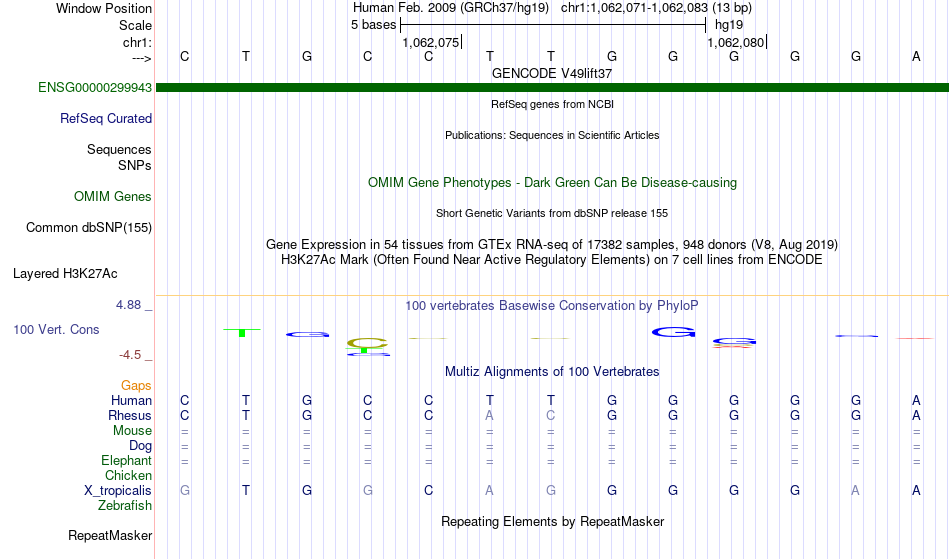Viewport: 950px width, 559px height.
Task: Click the sequence direction arrow --->
Action: pos(142,58)
